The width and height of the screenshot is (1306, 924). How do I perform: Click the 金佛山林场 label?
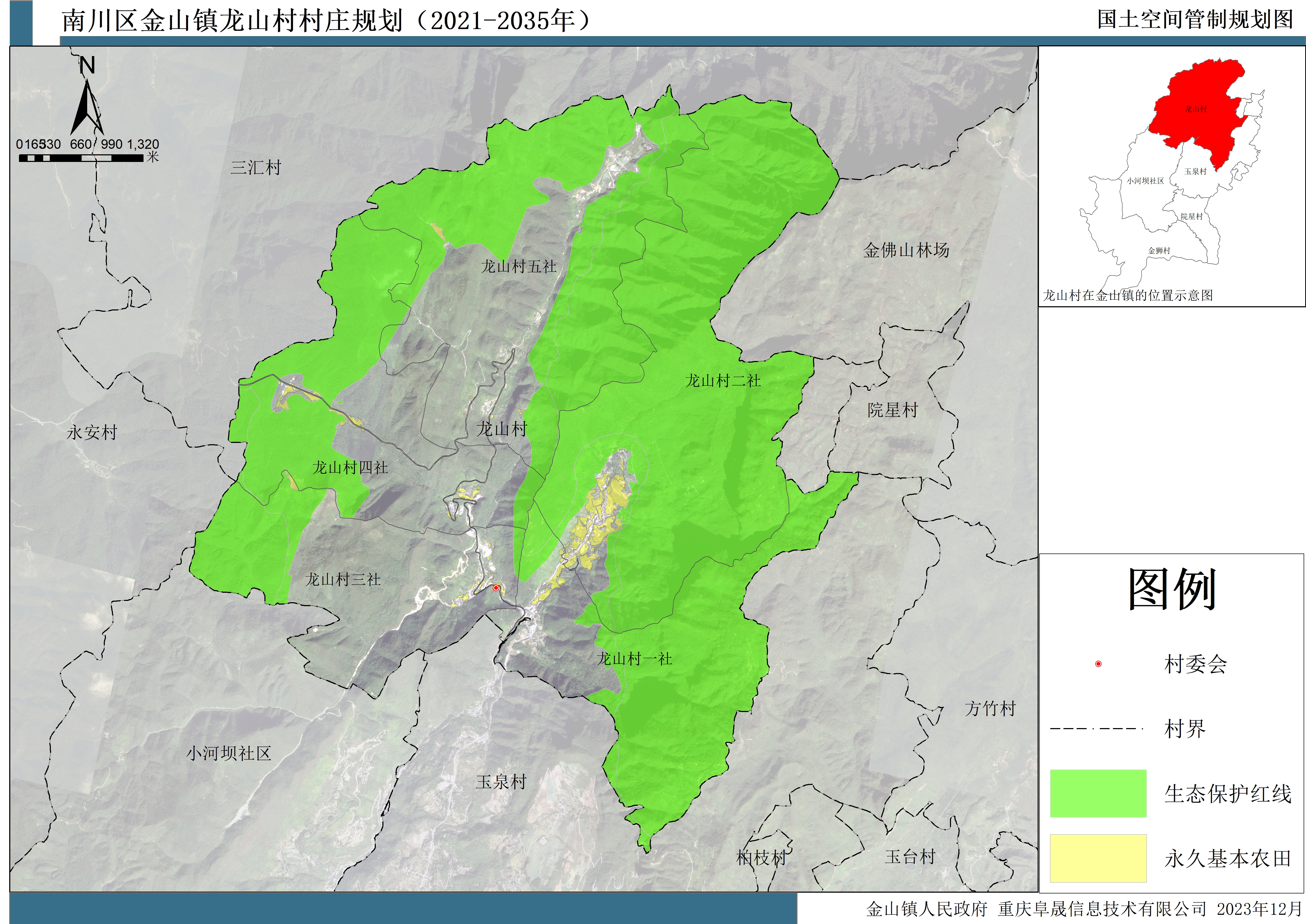point(906,250)
